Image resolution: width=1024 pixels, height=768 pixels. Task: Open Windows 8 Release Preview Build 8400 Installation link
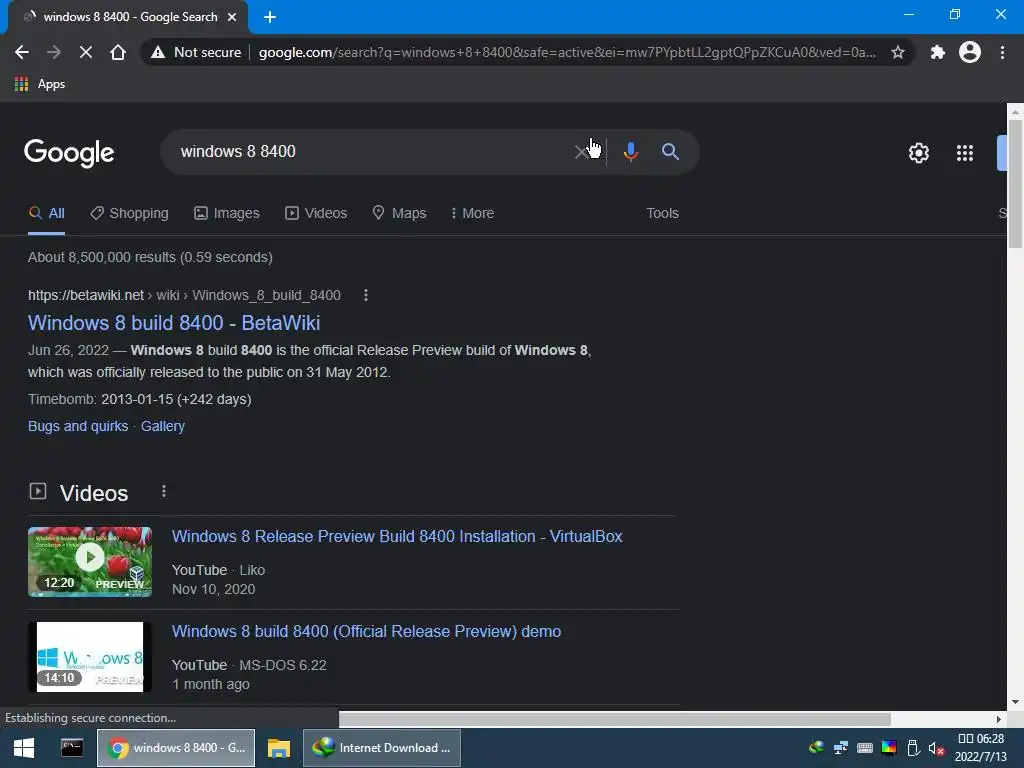[x=397, y=536]
